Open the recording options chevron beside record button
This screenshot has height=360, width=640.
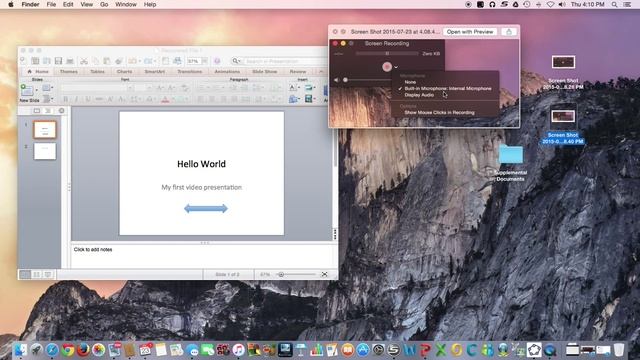coord(396,67)
